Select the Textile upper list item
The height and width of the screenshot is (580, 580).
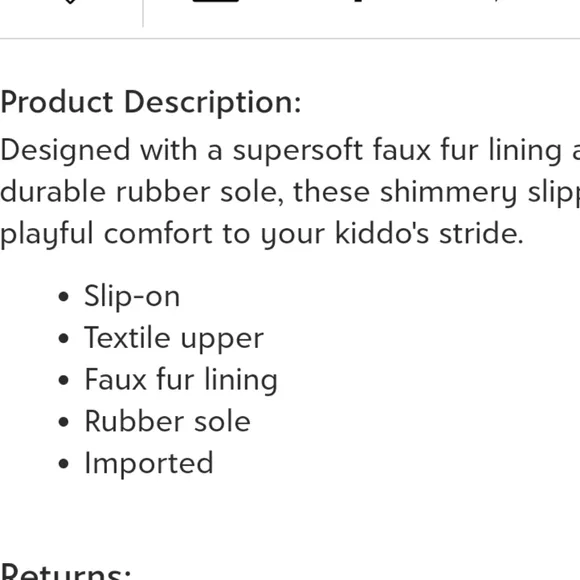(174, 338)
